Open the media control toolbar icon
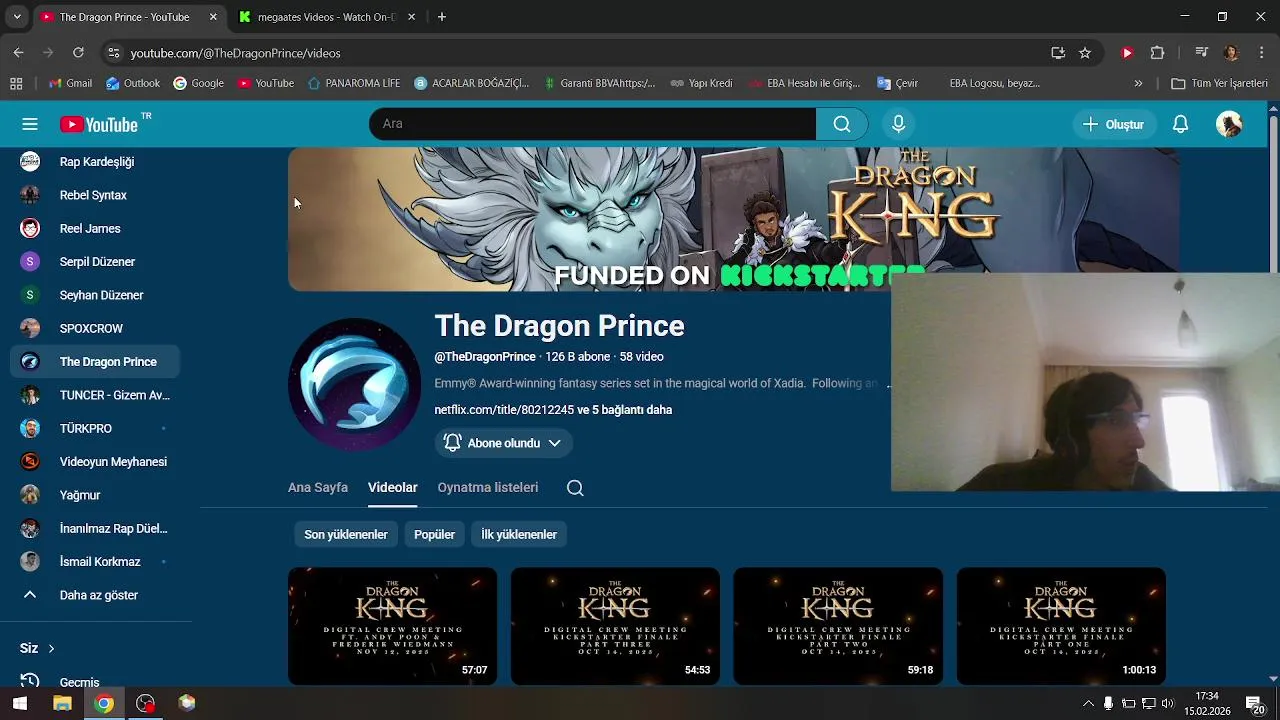The image size is (1280, 720). (x=1202, y=53)
